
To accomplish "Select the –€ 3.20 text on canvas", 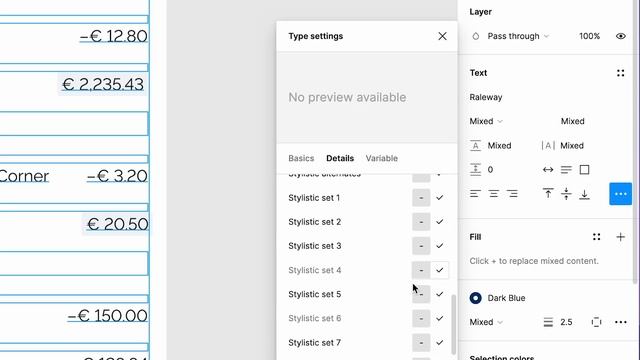I will click(x=117, y=176).
